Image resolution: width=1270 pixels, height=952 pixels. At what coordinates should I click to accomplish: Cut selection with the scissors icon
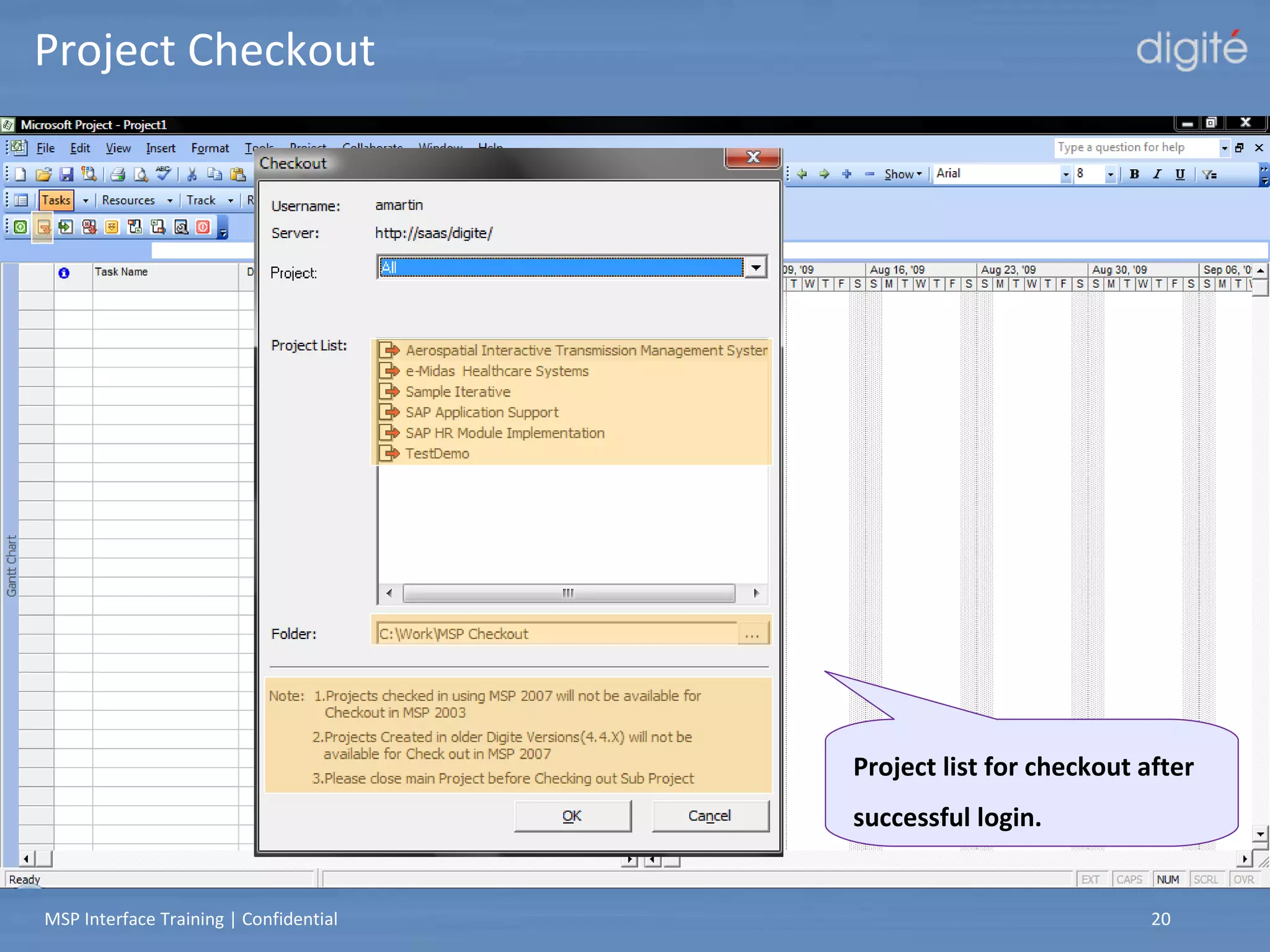click(x=192, y=174)
